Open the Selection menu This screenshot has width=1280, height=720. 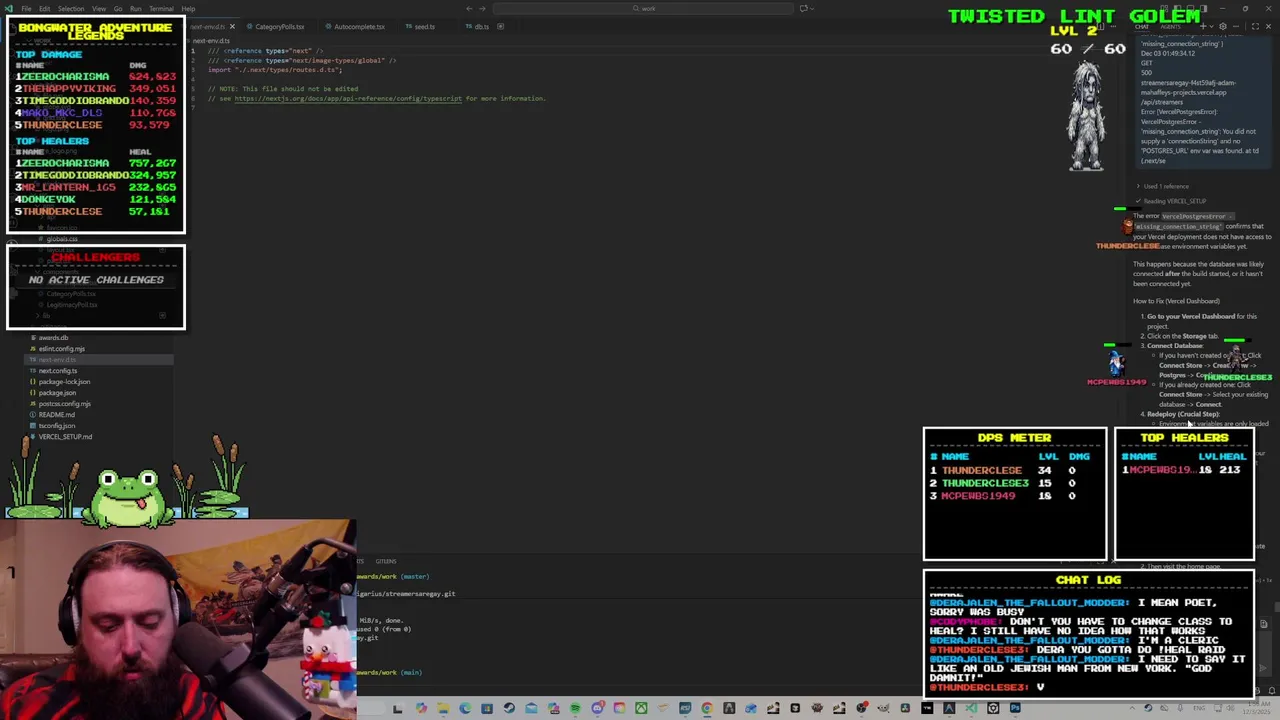[x=71, y=9]
